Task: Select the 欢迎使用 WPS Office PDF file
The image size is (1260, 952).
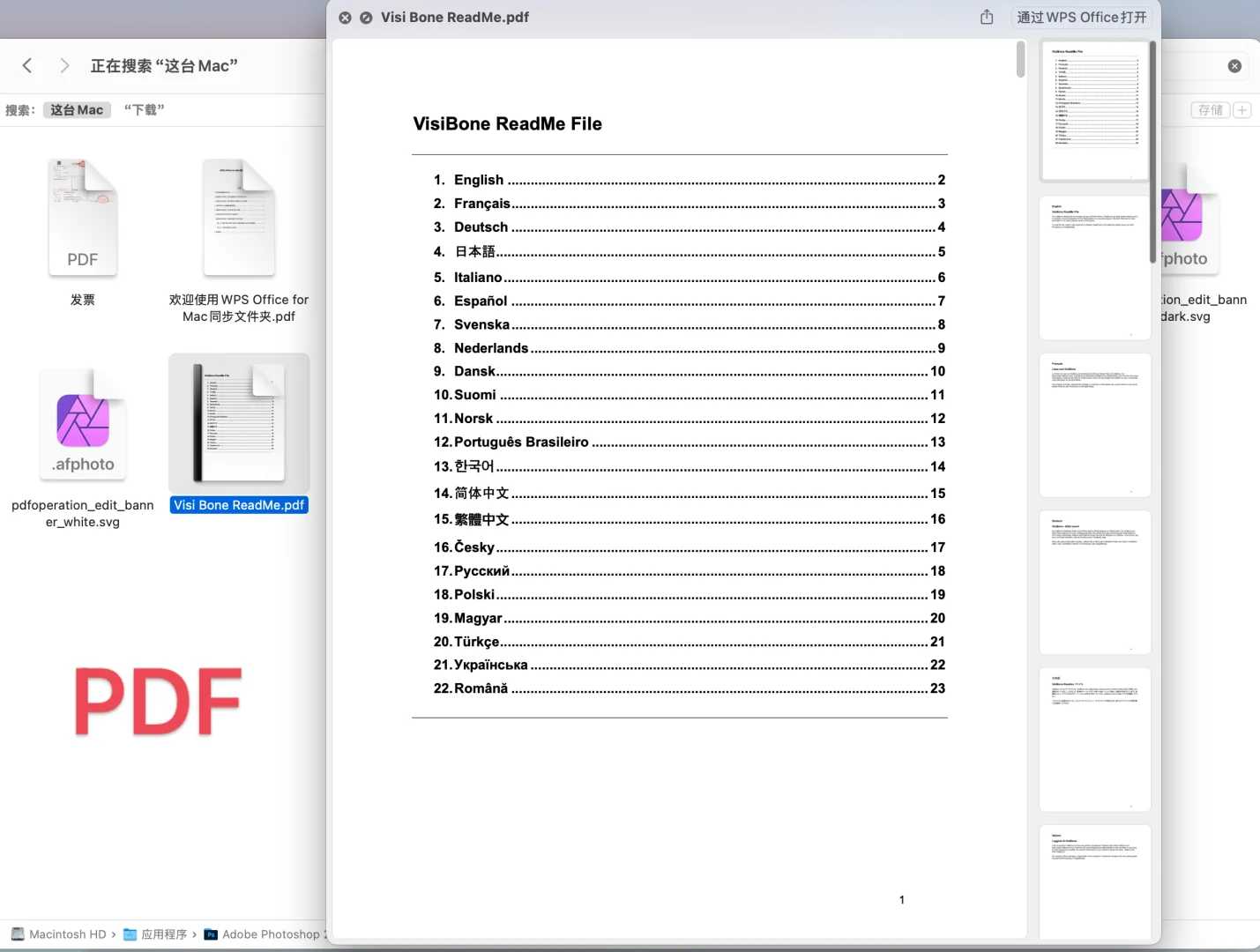Action: [x=239, y=218]
